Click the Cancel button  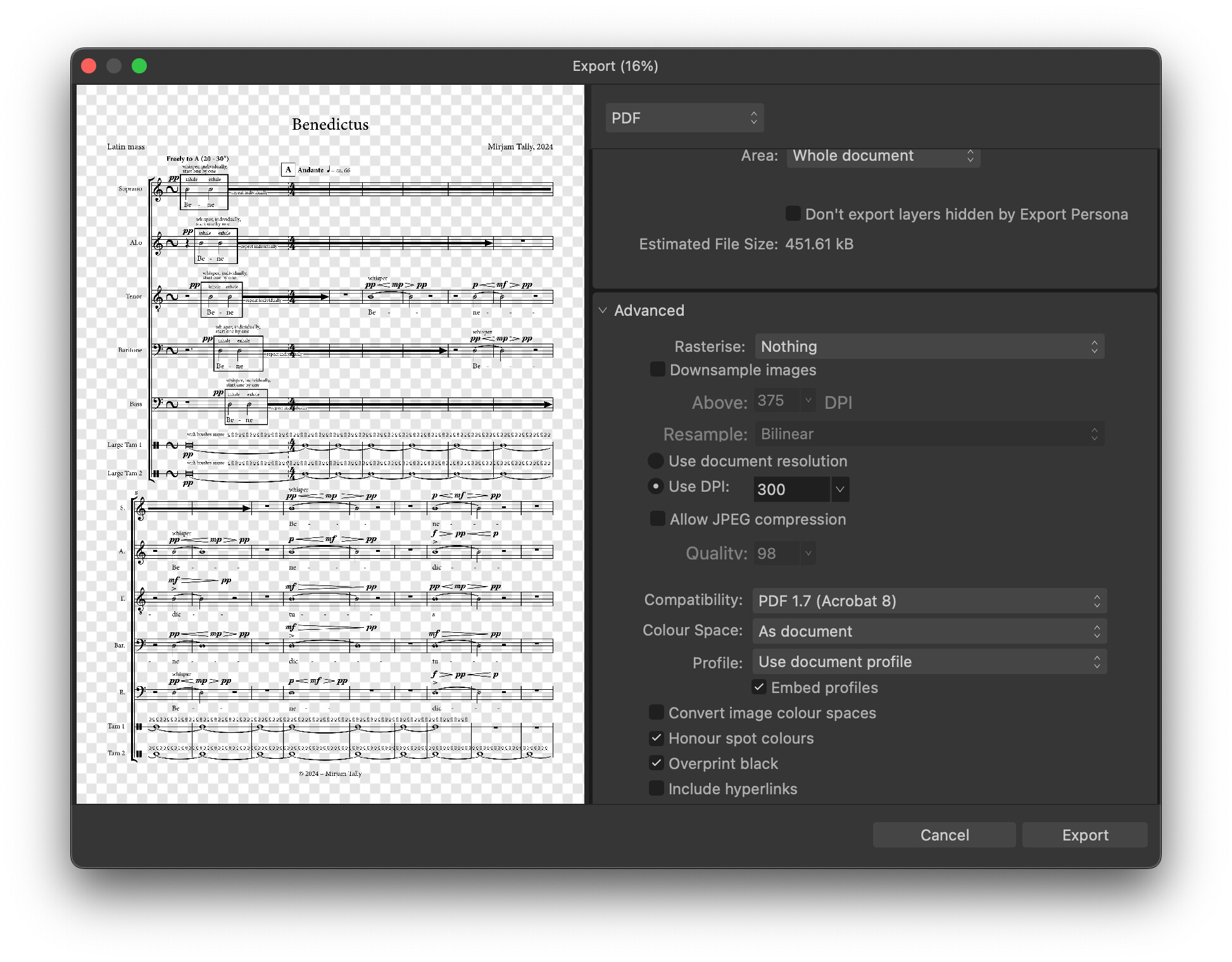point(944,835)
